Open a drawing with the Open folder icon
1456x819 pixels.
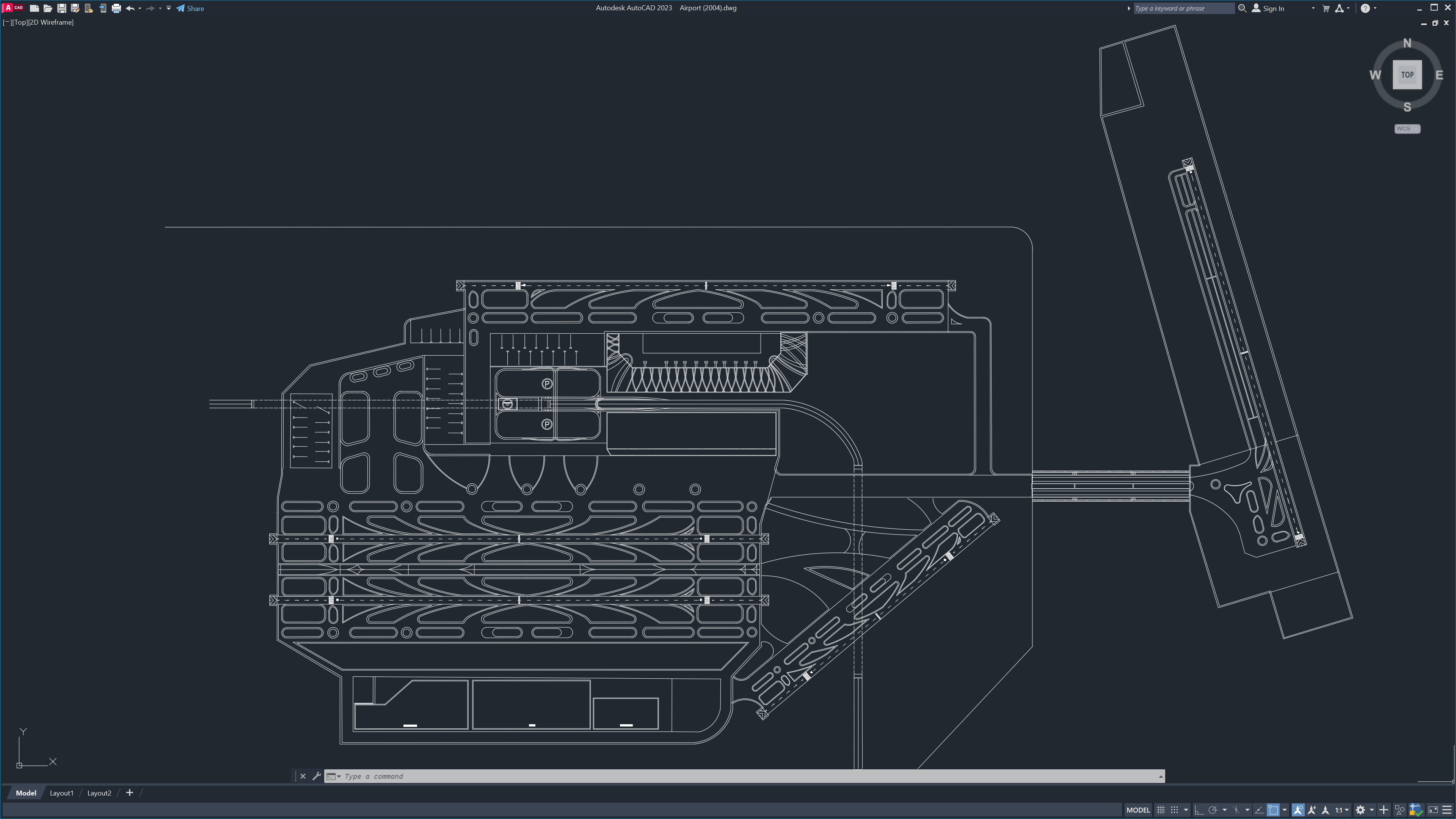pos(47,8)
